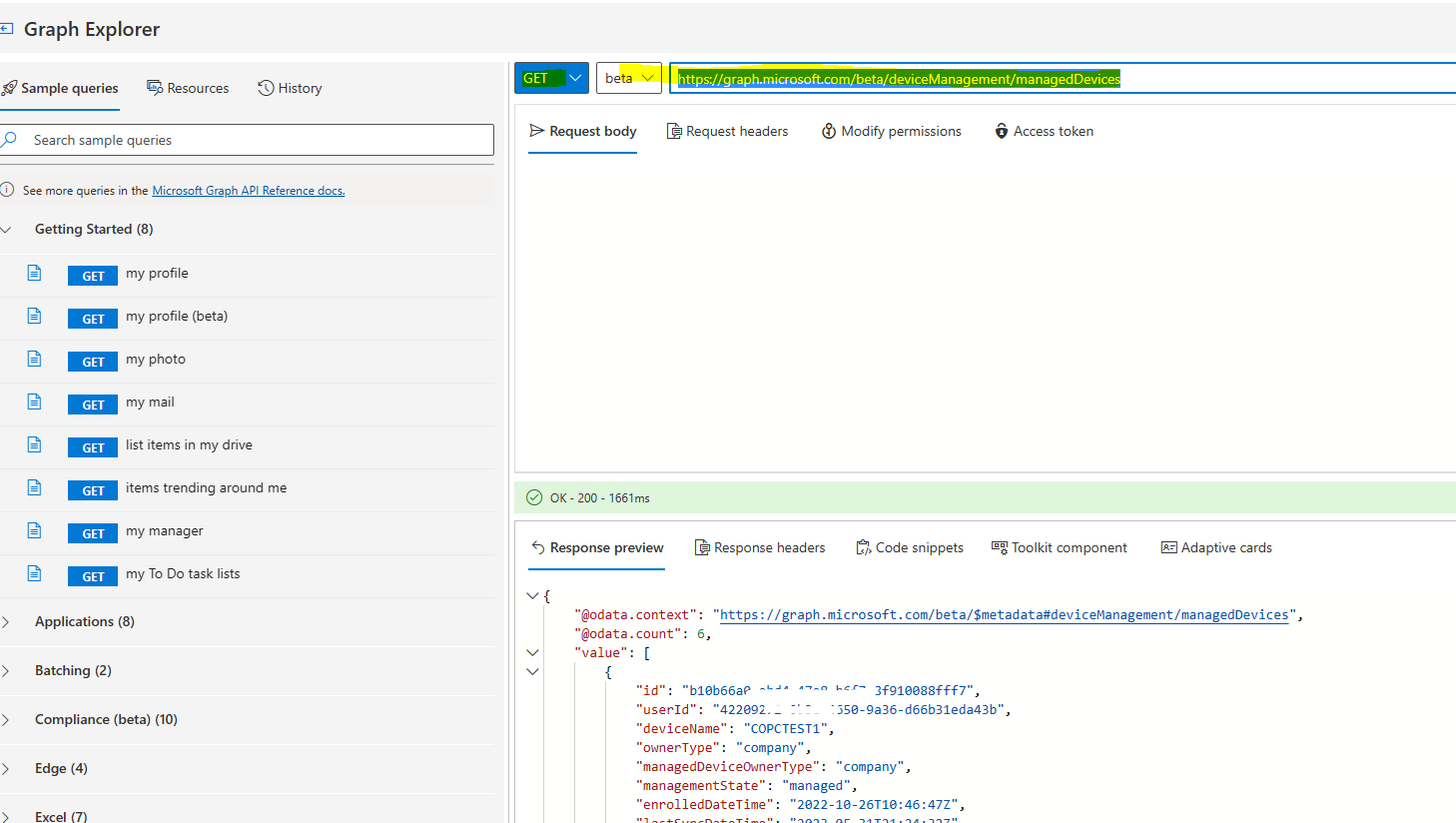This screenshot has height=823, width=1456.
Task: Collapse the first device object in response
Action: pyautogui.click(x=532, y=671)
